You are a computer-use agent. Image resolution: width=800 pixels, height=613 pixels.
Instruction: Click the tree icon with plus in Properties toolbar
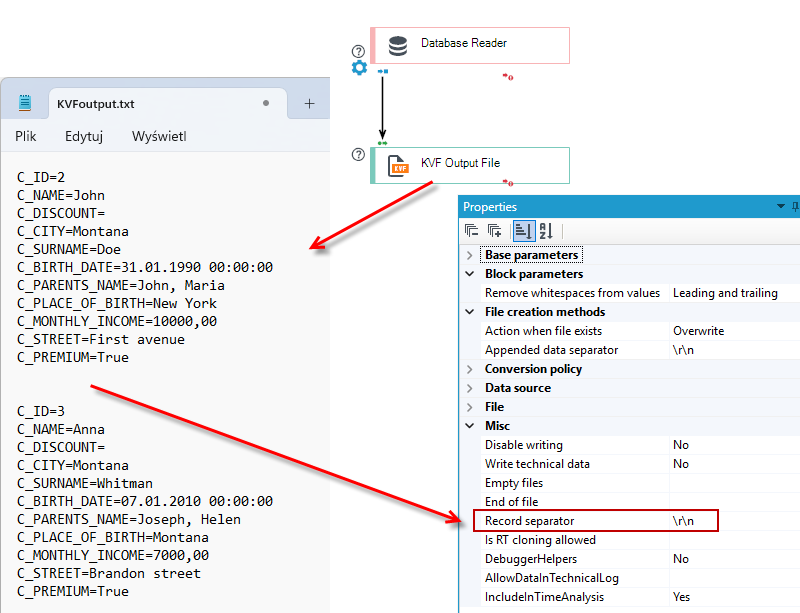494,231
